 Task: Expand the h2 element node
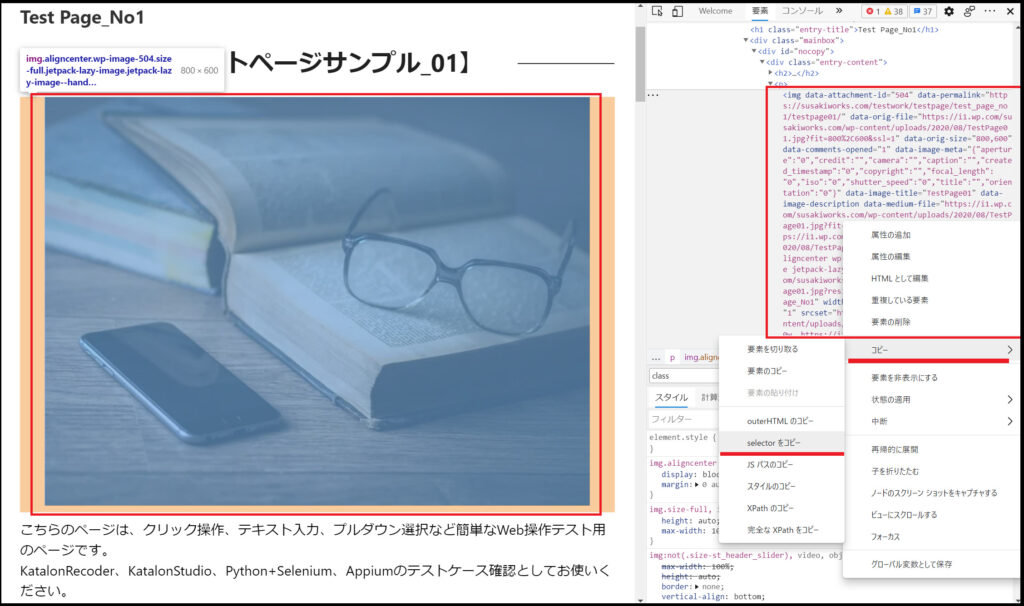(x=771, y=73)
